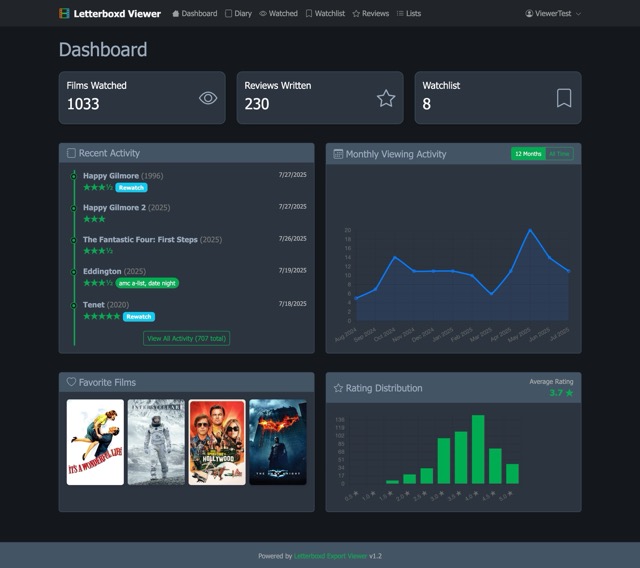Click the 7/26/2025 date of Fantastic Four
The height and width of the screenshot is (568, 640).
tap(292, 239)
